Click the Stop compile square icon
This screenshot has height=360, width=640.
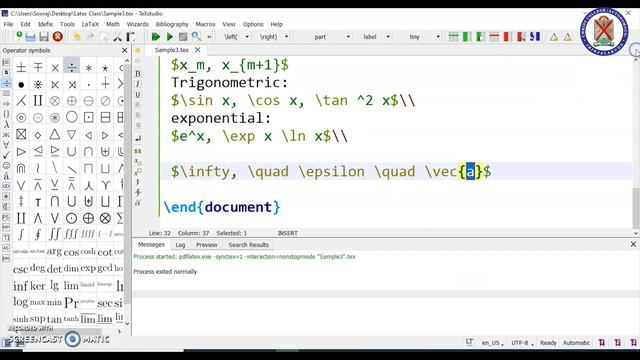click(183, 37)
